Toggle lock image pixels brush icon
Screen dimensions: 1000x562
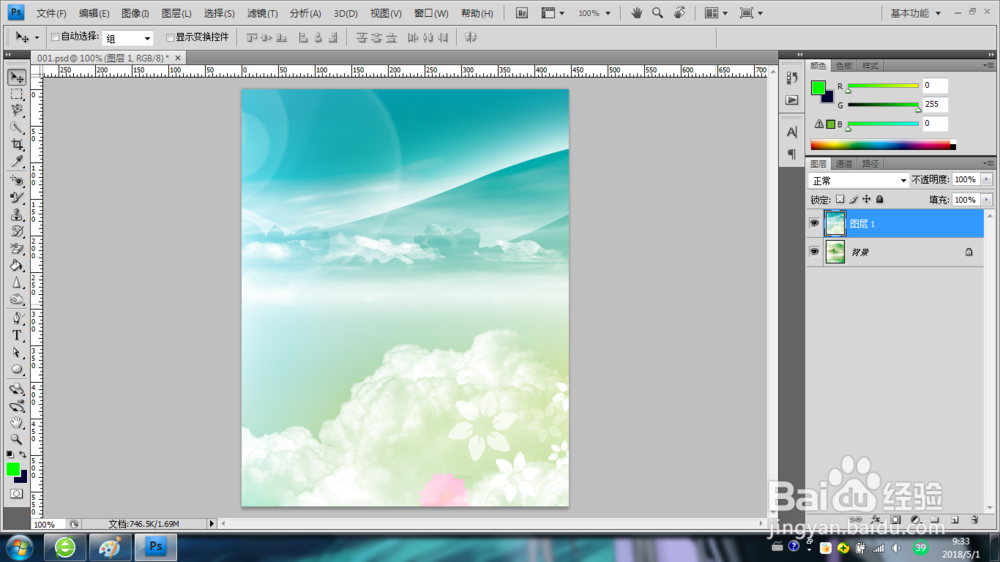point(853,200)
